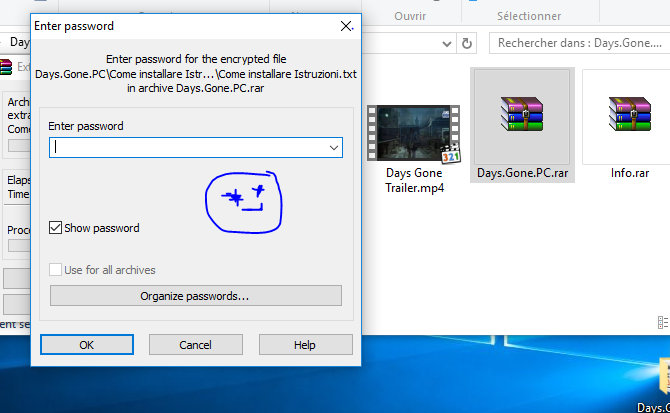Click the 'in archive Days.Gone.PC.rar' text

pyautogui.click(x=196, y=88)
